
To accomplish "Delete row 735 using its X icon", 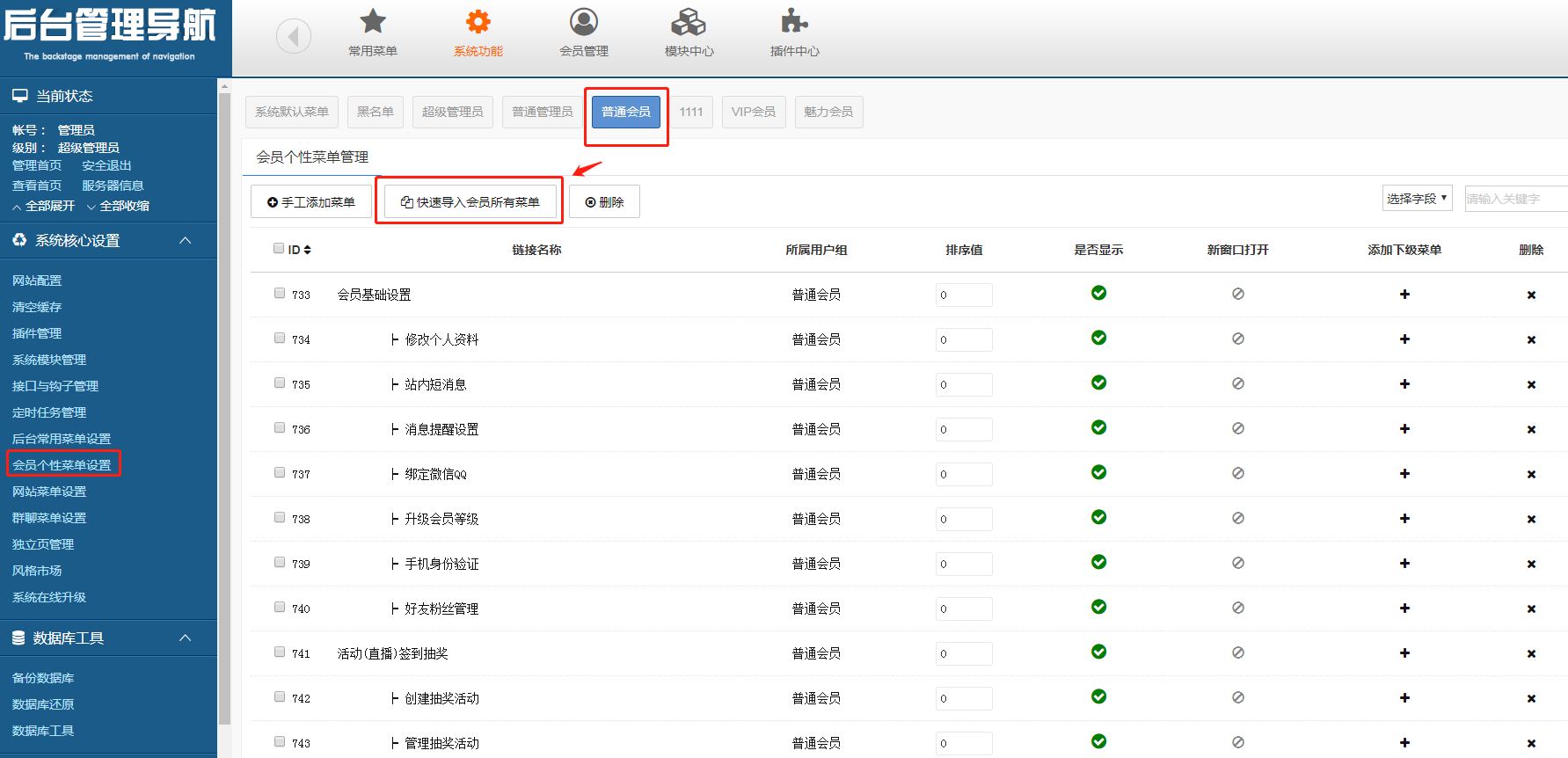I will tap(1531, 385).
